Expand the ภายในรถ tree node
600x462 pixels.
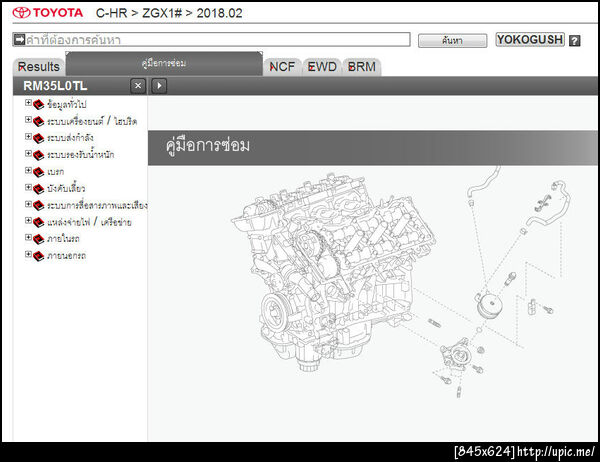[x=28, y=237]
